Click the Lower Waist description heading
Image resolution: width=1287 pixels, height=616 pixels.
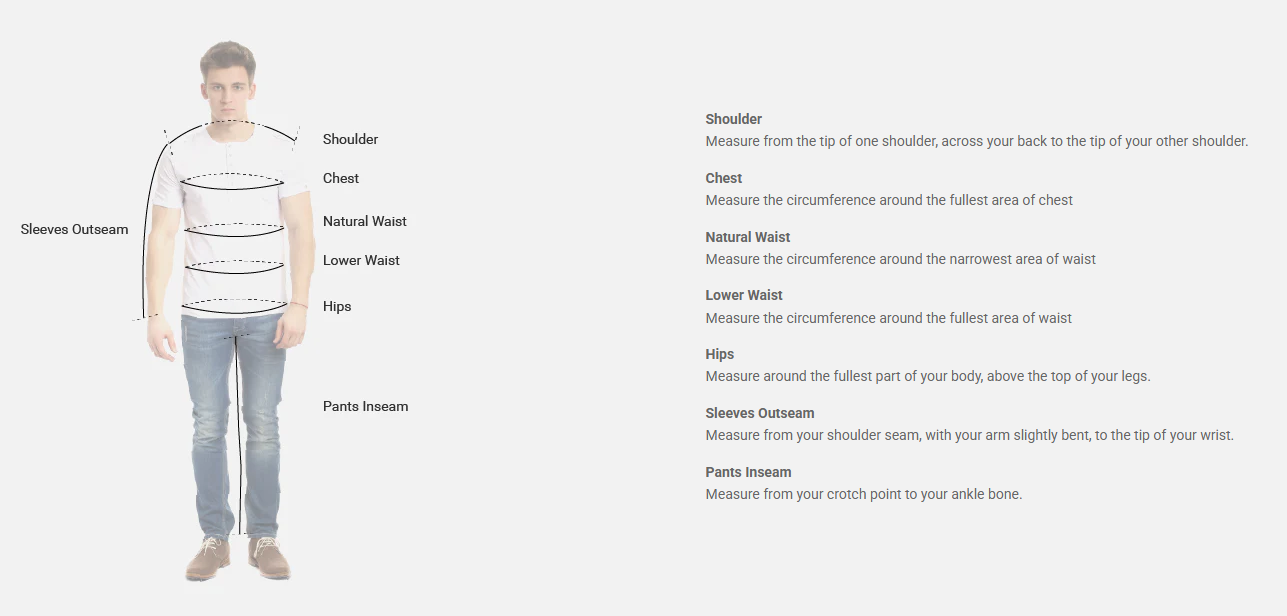pyautogui.click(x=744, y=295)
